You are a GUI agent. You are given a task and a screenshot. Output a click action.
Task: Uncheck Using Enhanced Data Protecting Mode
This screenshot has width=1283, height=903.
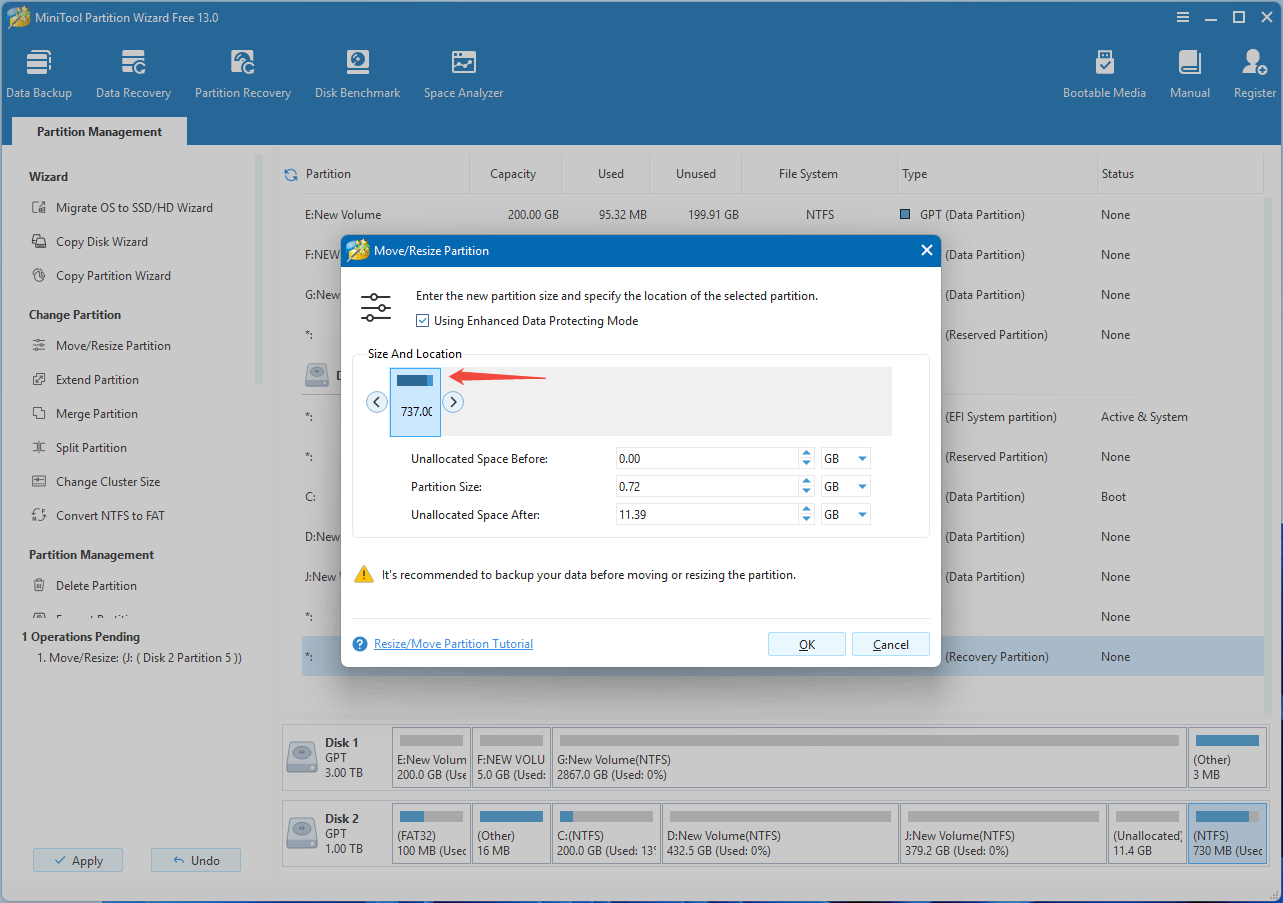(x=423, y=320)
